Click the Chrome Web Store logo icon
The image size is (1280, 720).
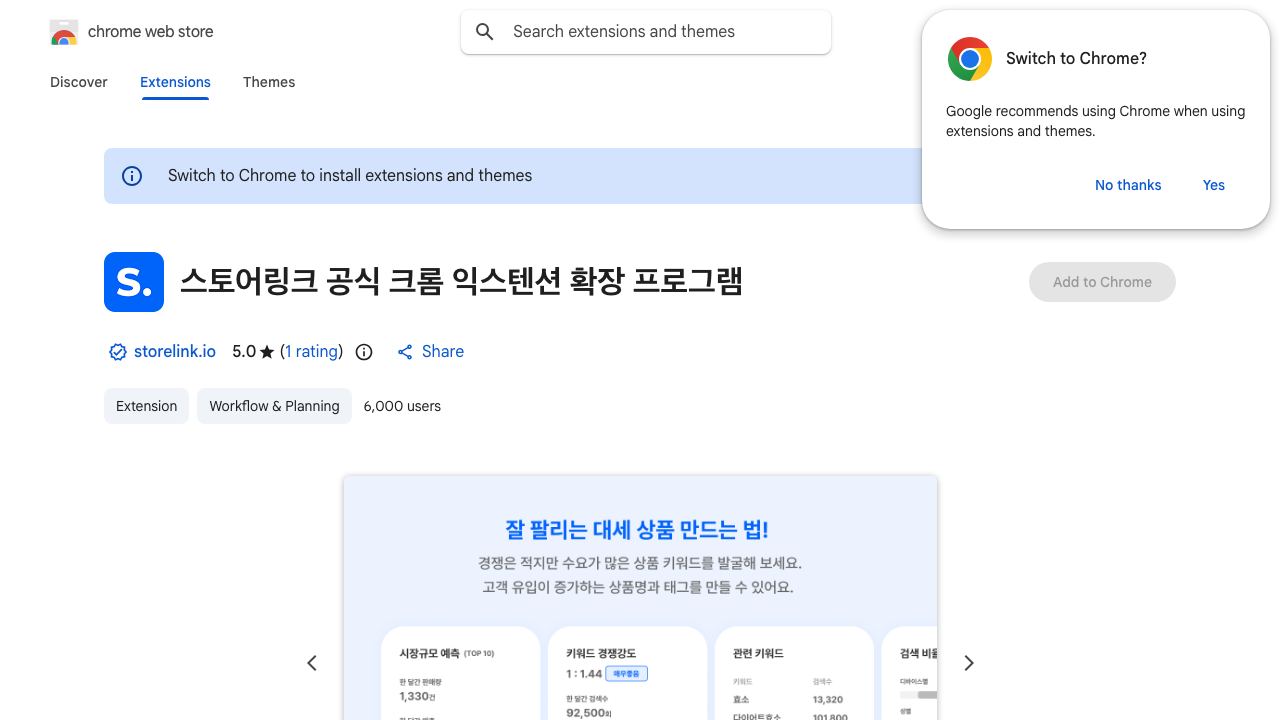(64, 32)
